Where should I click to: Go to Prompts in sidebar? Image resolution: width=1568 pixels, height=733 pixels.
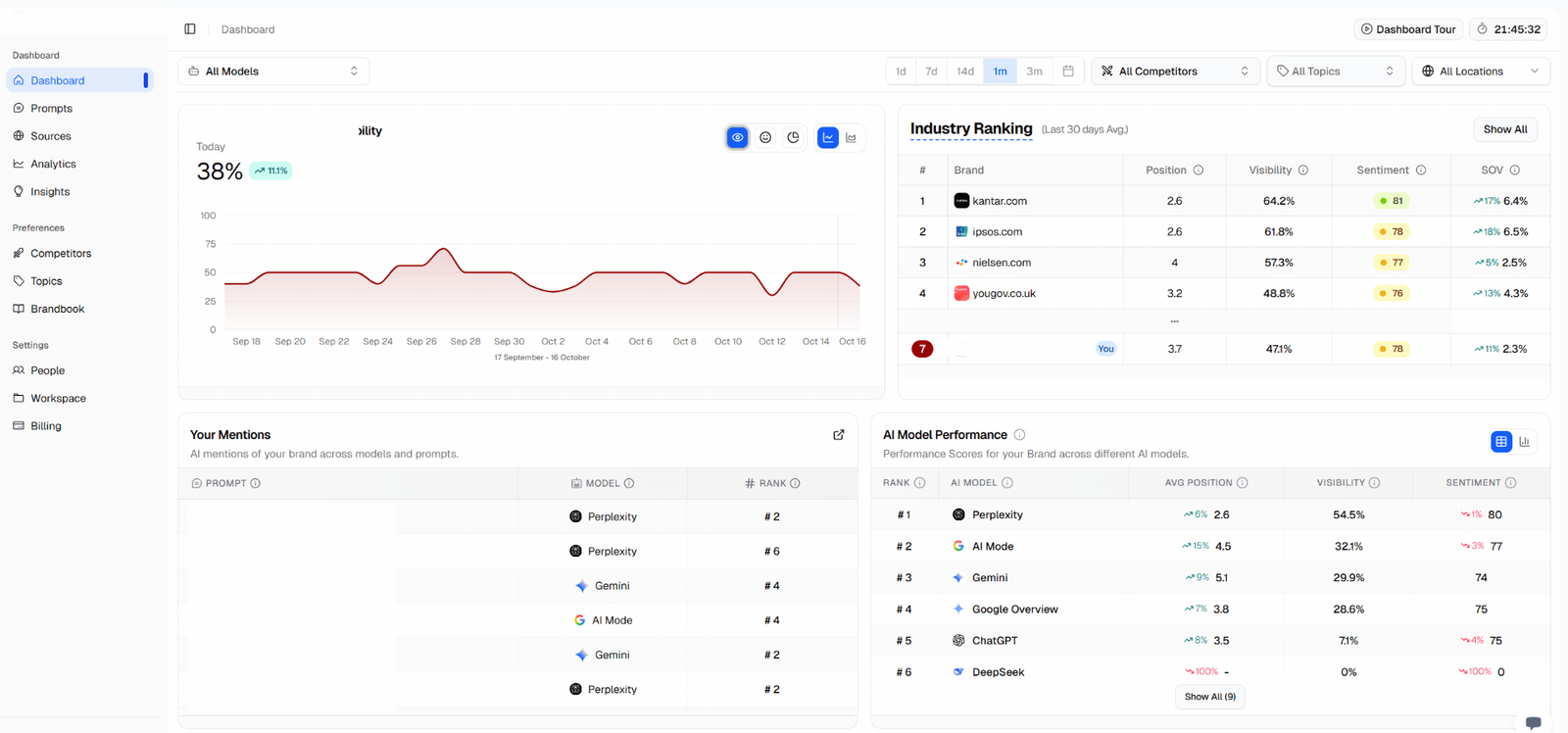point(80,109)
